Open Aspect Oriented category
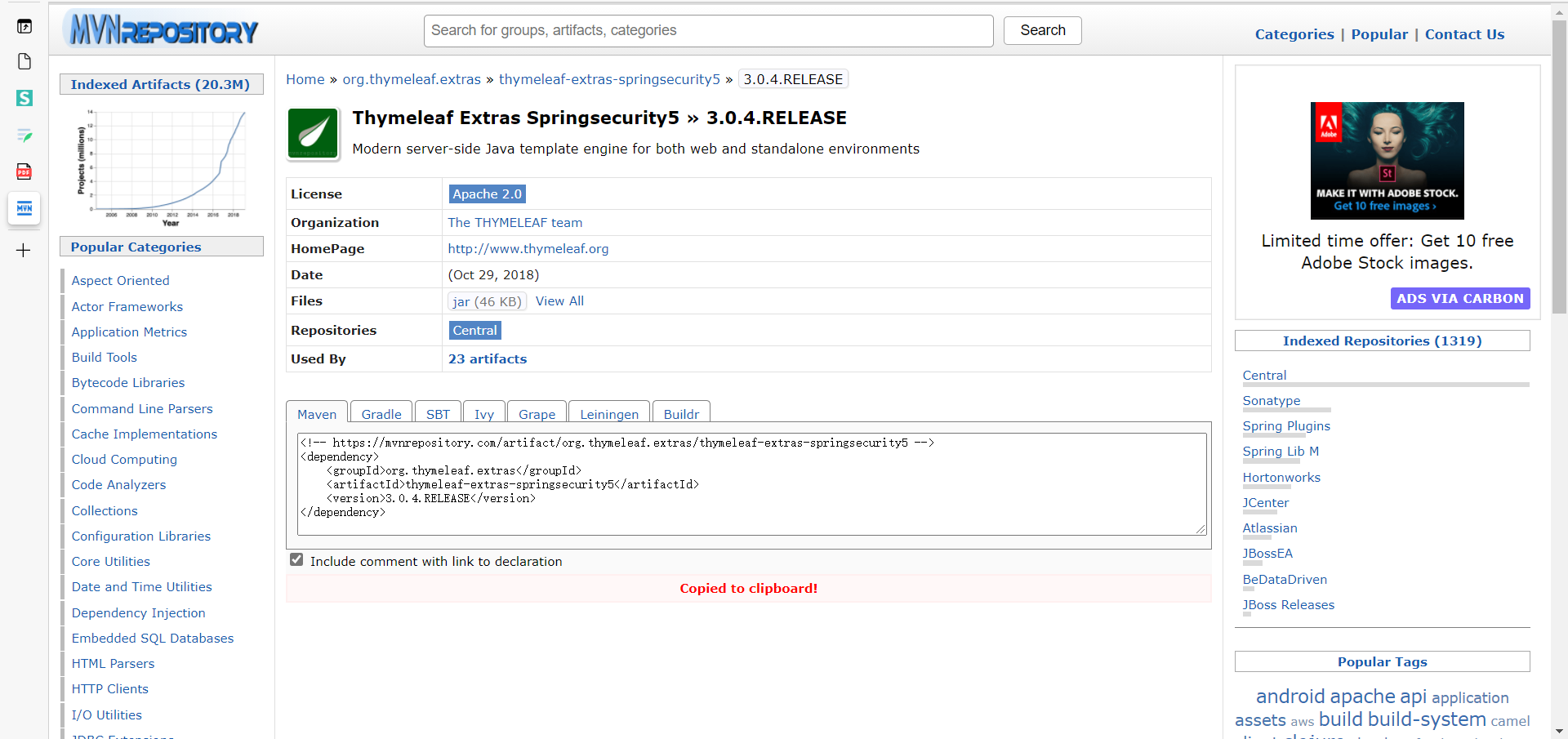This screenshot has width=1568, height=739. click(x=120, y=281)
